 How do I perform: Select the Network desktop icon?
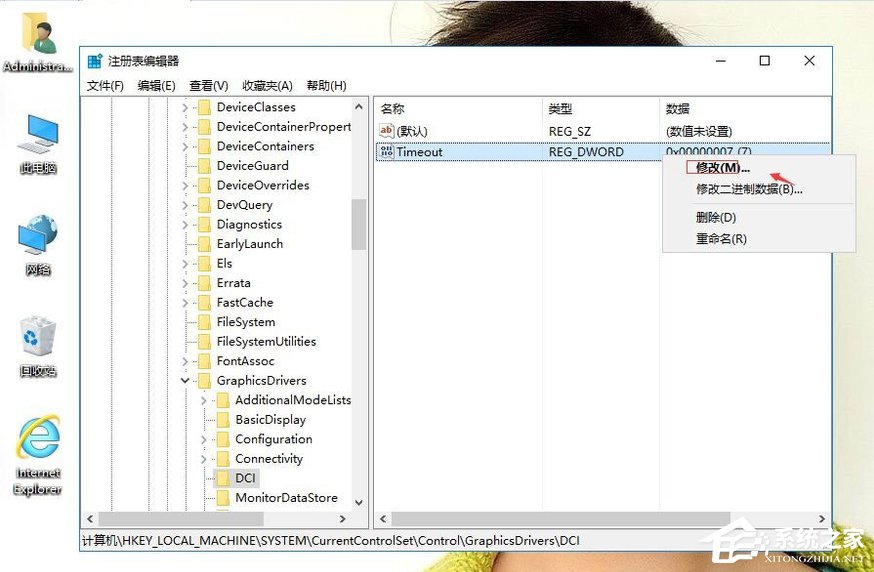pyautogui.click(x=38, y=237)
